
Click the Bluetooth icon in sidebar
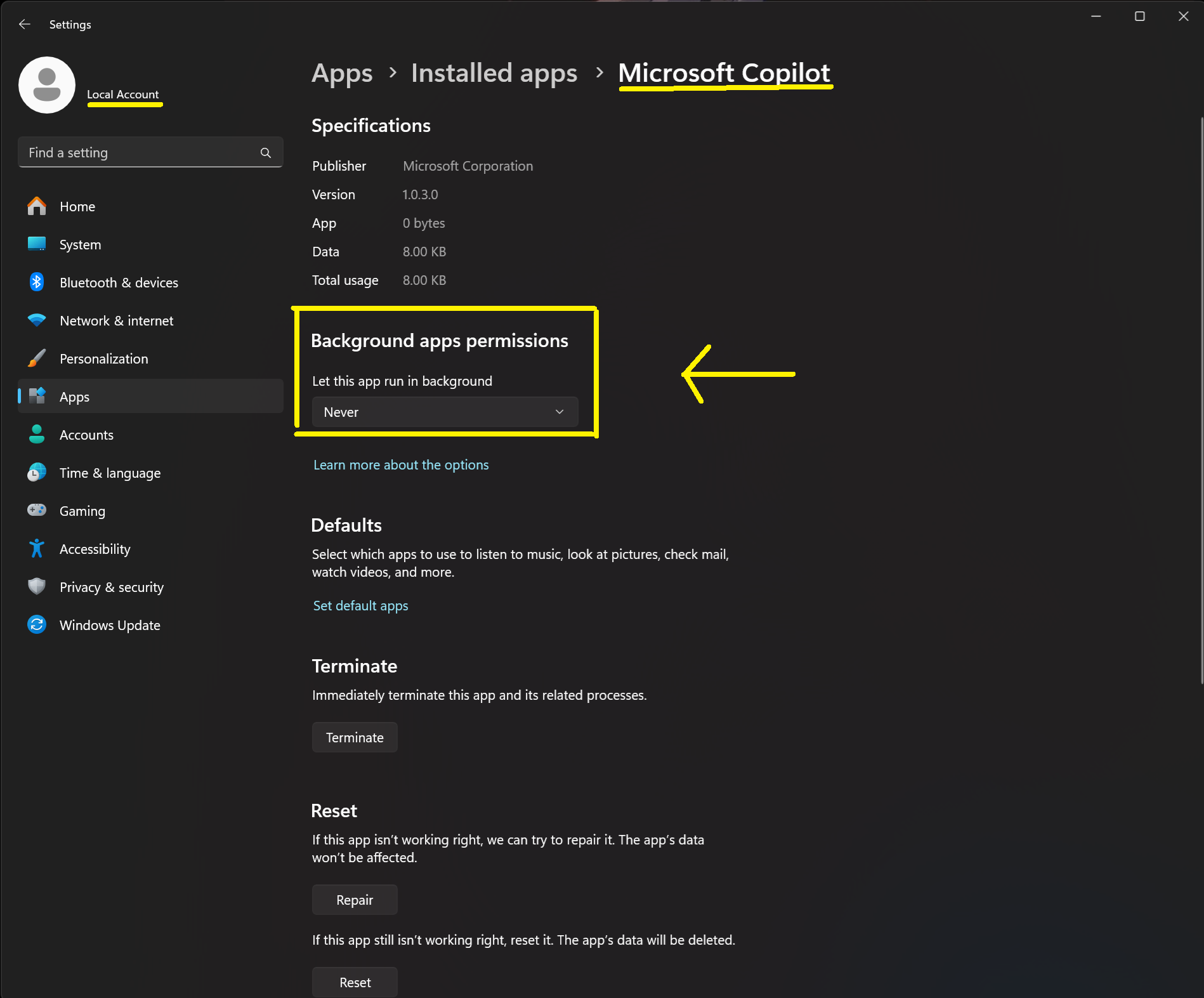pos(37,282)
